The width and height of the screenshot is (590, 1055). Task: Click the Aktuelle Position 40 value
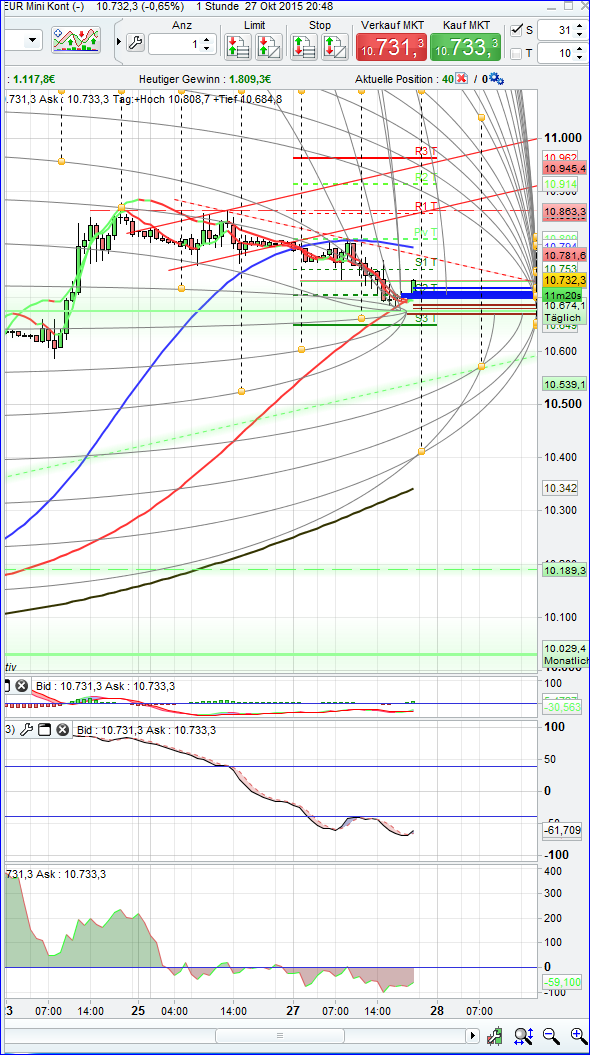(447, 79)
